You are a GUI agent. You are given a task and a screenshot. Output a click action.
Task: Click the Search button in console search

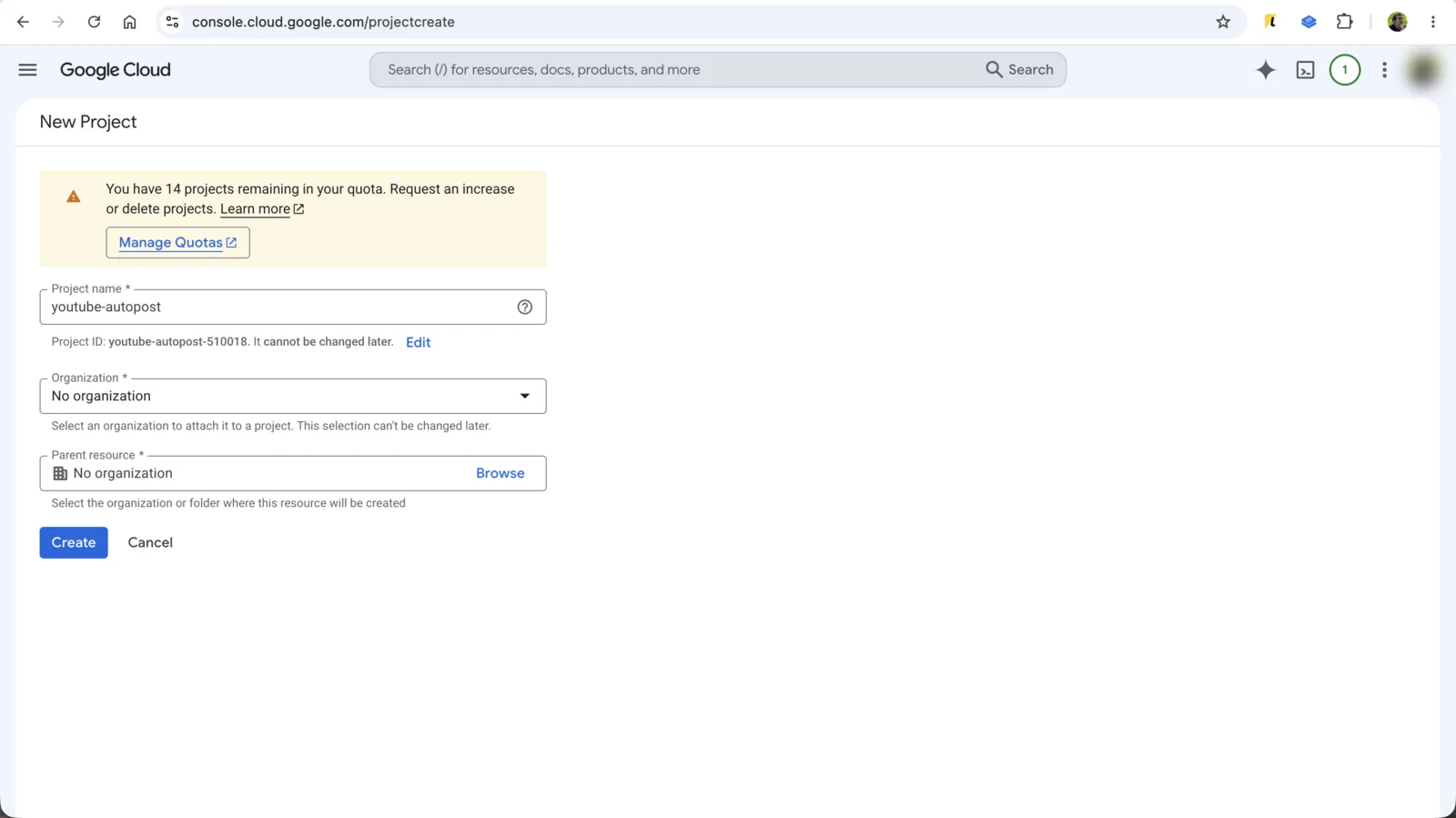(1020, 70)
